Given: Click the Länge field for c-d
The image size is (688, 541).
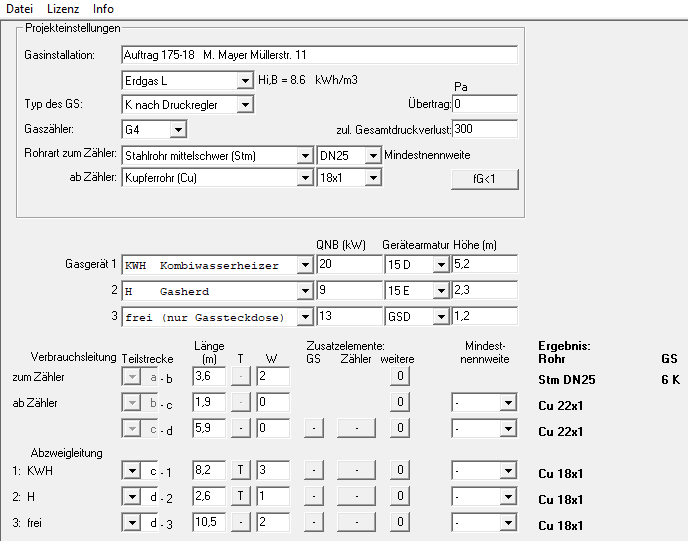Looking at the screenshot, I should click(209, 428).
